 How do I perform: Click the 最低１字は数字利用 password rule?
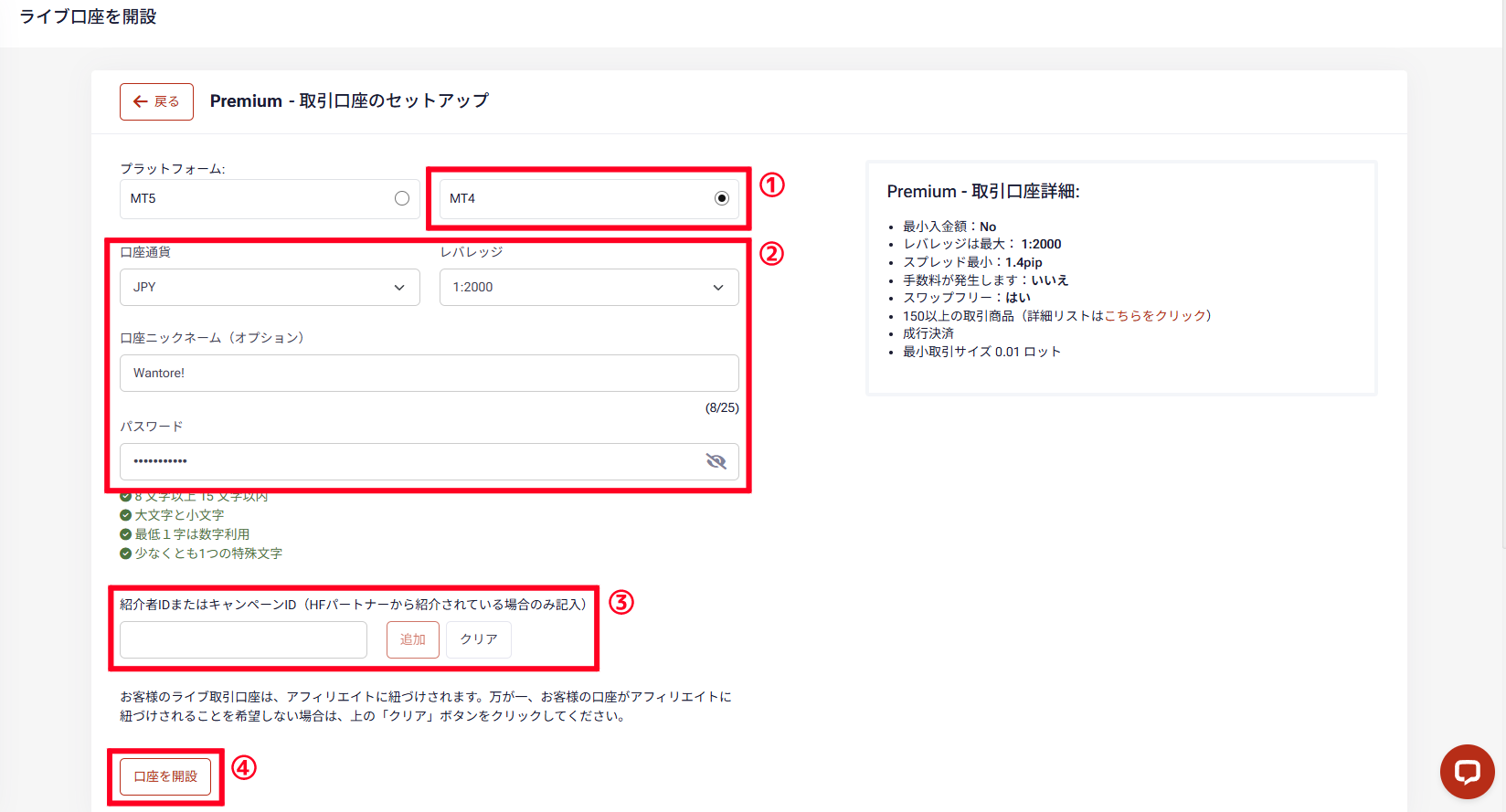(192, 534)
